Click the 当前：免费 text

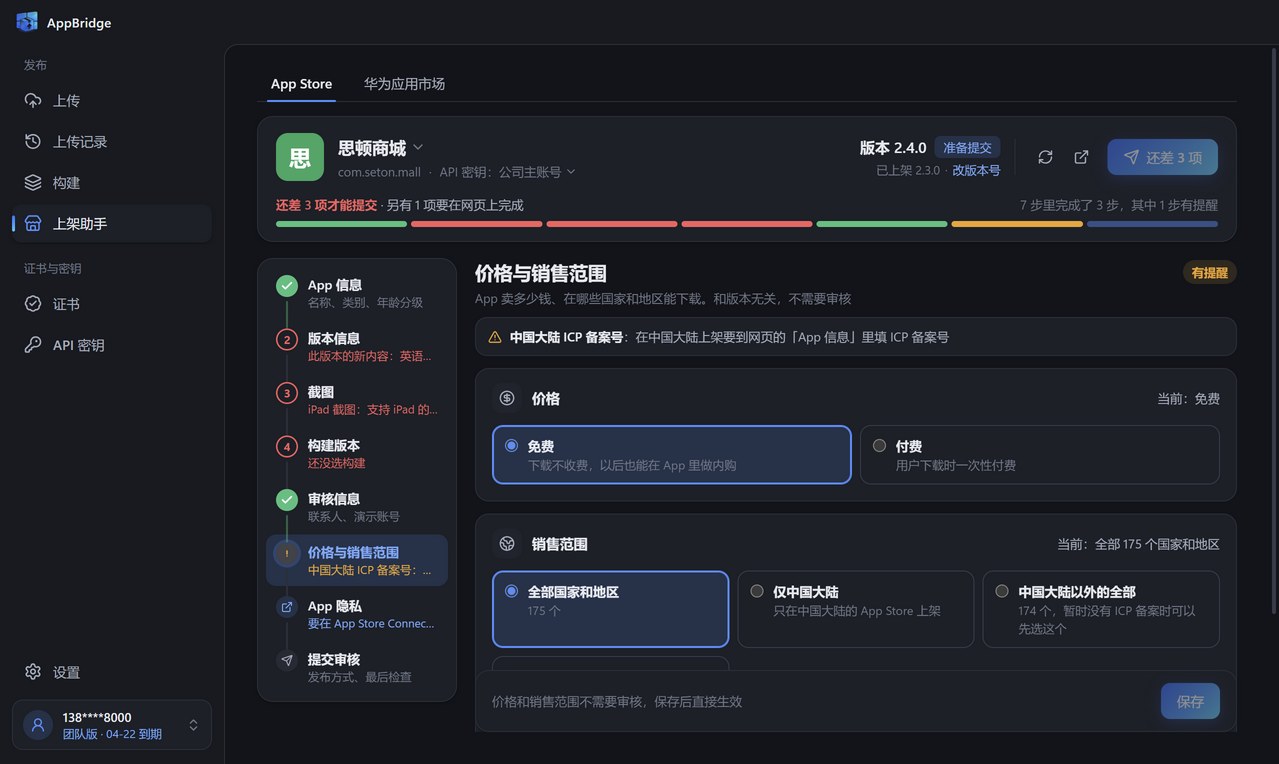click(x=1188, y=399)
